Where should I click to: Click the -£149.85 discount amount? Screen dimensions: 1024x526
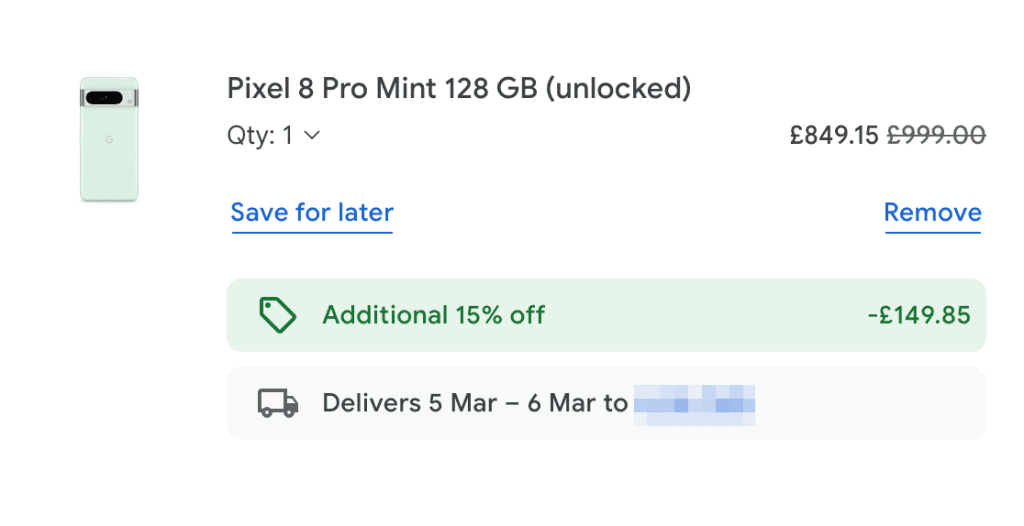[918, 315]
